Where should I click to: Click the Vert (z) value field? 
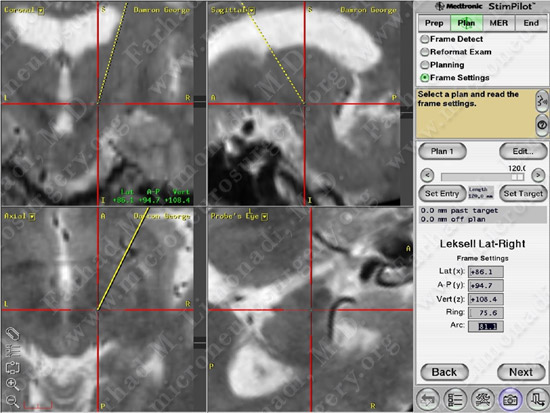(486, 299)
